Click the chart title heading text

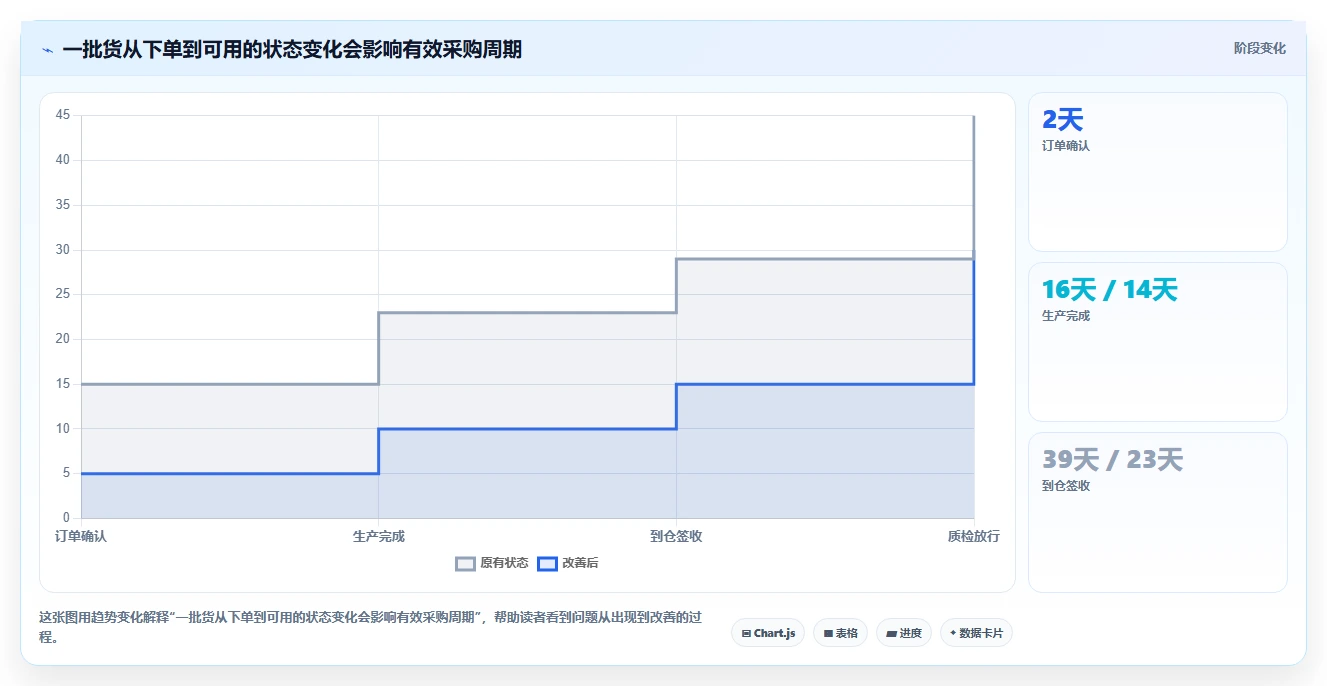(x=292, y=49)
